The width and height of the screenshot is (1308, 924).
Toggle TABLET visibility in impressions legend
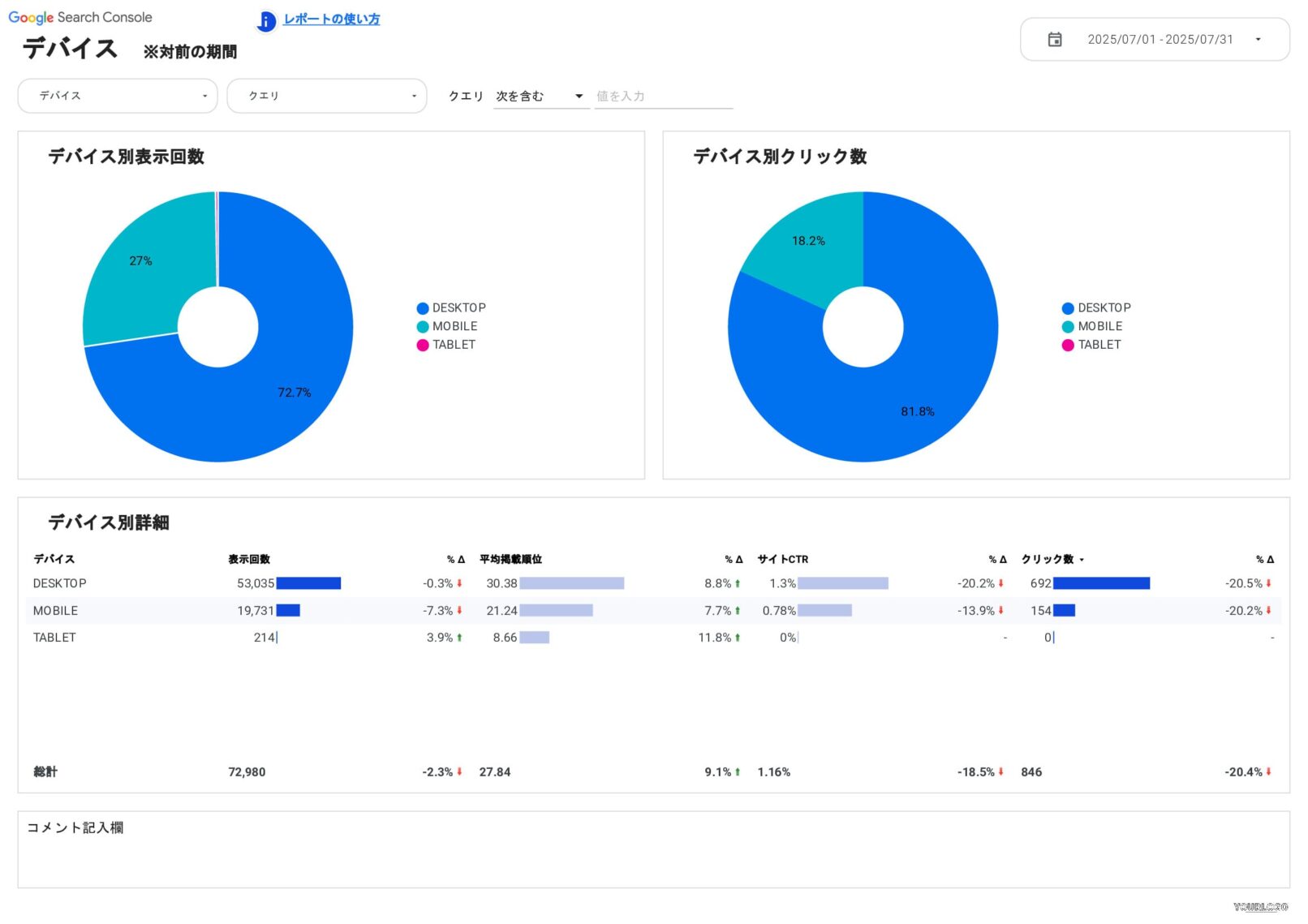click(x=421, y=345)
